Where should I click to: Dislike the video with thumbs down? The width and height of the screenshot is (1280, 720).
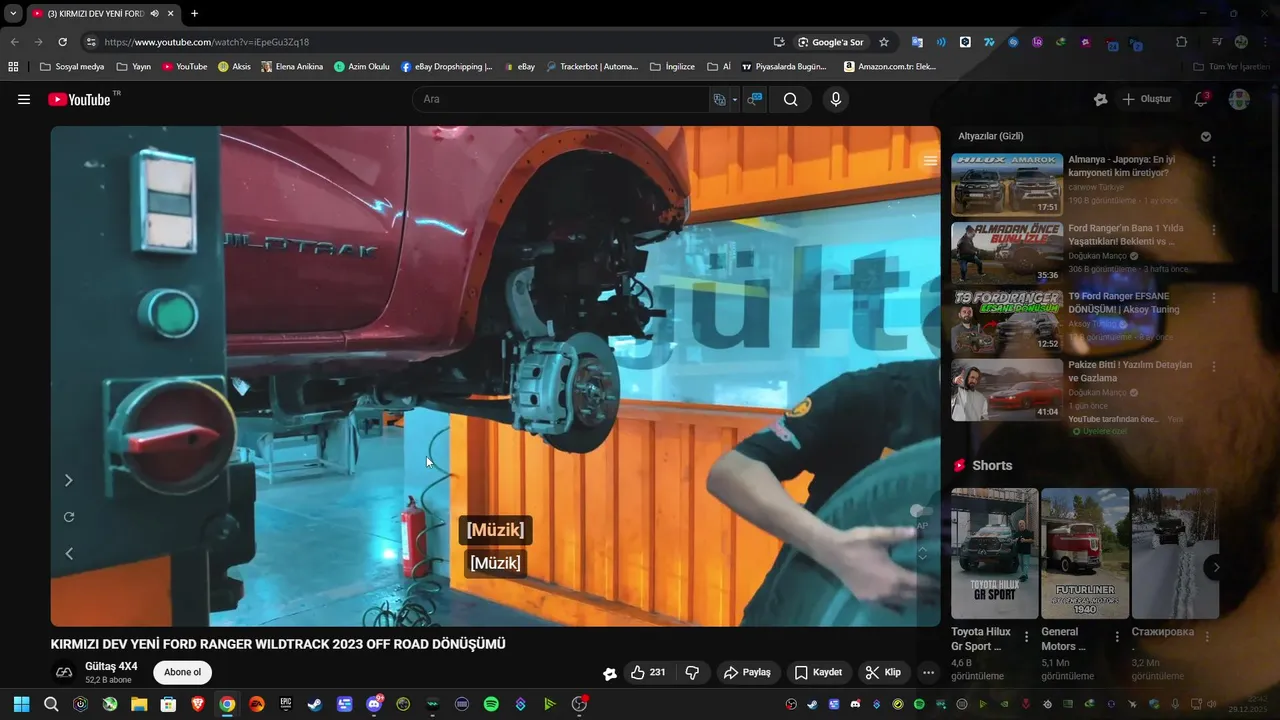[692, 672]
